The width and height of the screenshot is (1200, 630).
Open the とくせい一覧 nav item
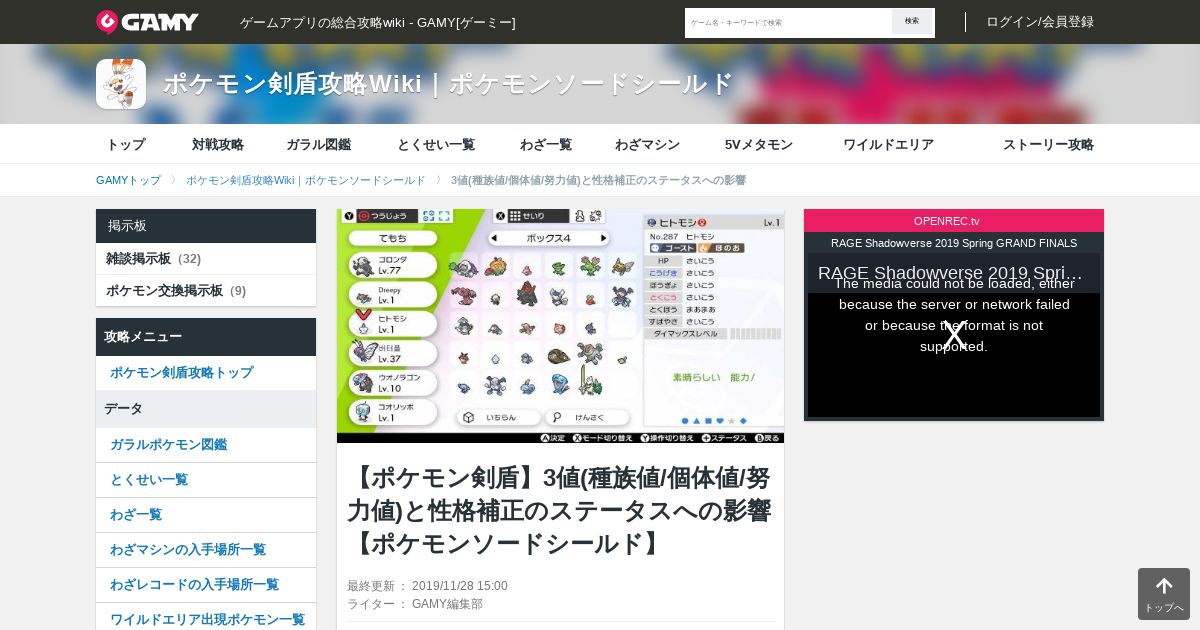pyautogui.click(x=436, y=144)
